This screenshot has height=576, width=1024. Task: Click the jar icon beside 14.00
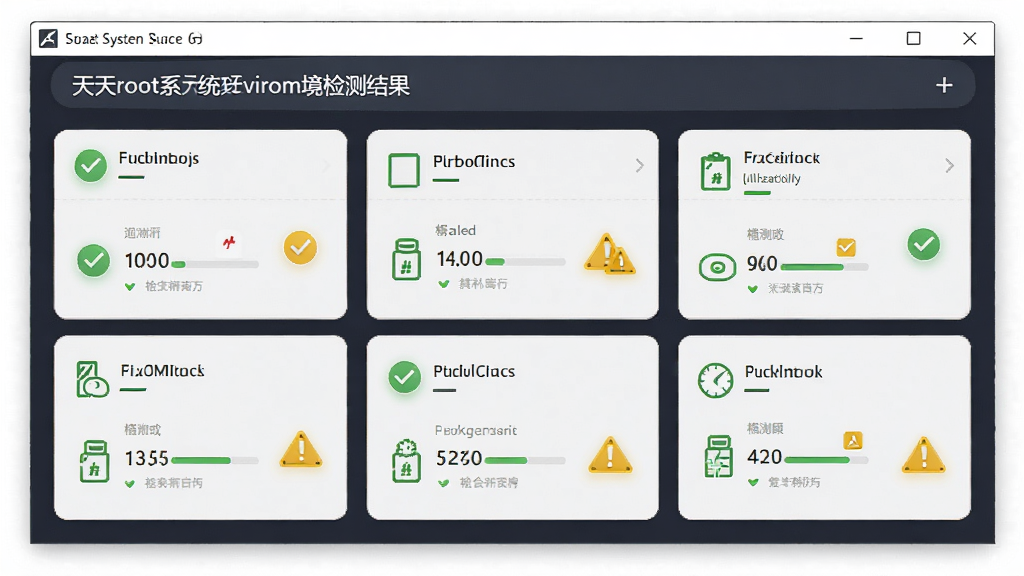pos(406,259)
